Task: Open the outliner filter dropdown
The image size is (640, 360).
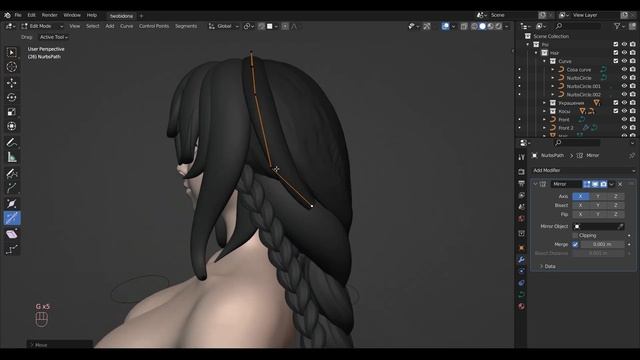Action: click(619, 26)
